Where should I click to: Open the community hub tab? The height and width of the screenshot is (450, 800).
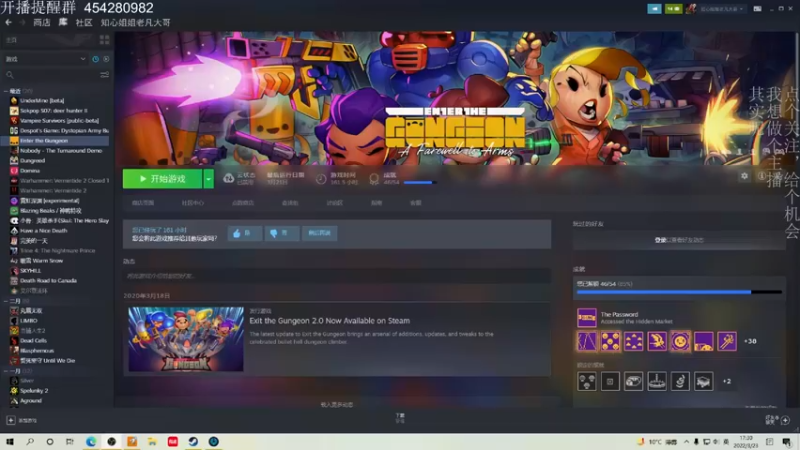coord(192,203)
